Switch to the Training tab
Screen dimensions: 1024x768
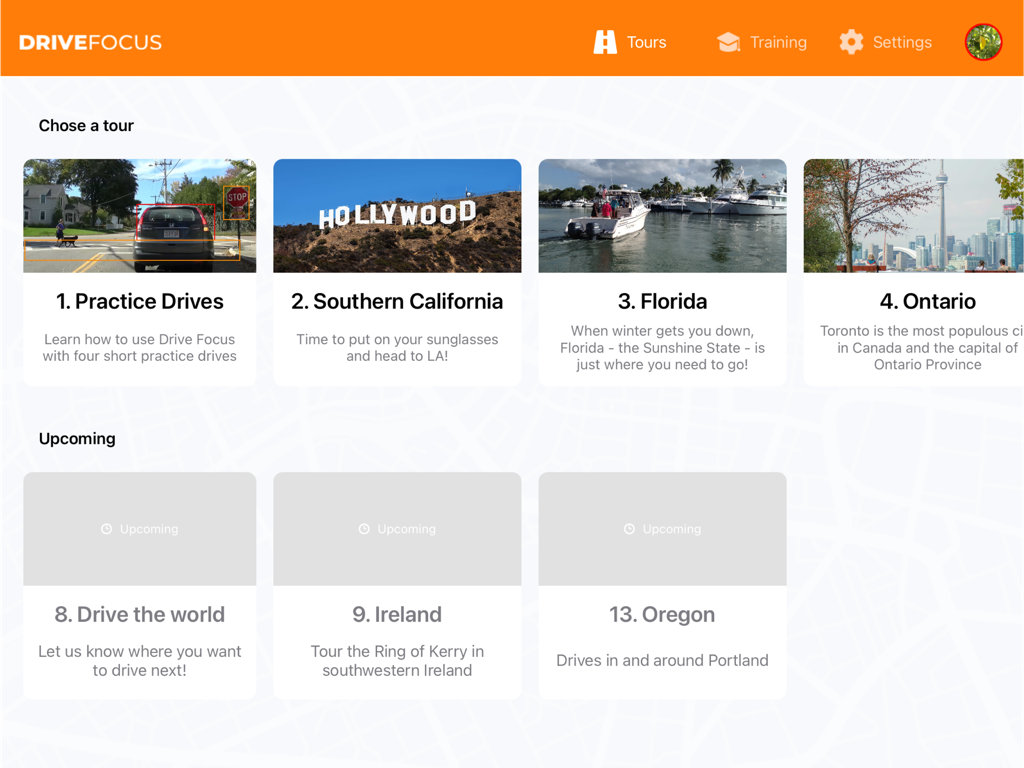coord(778,42)
